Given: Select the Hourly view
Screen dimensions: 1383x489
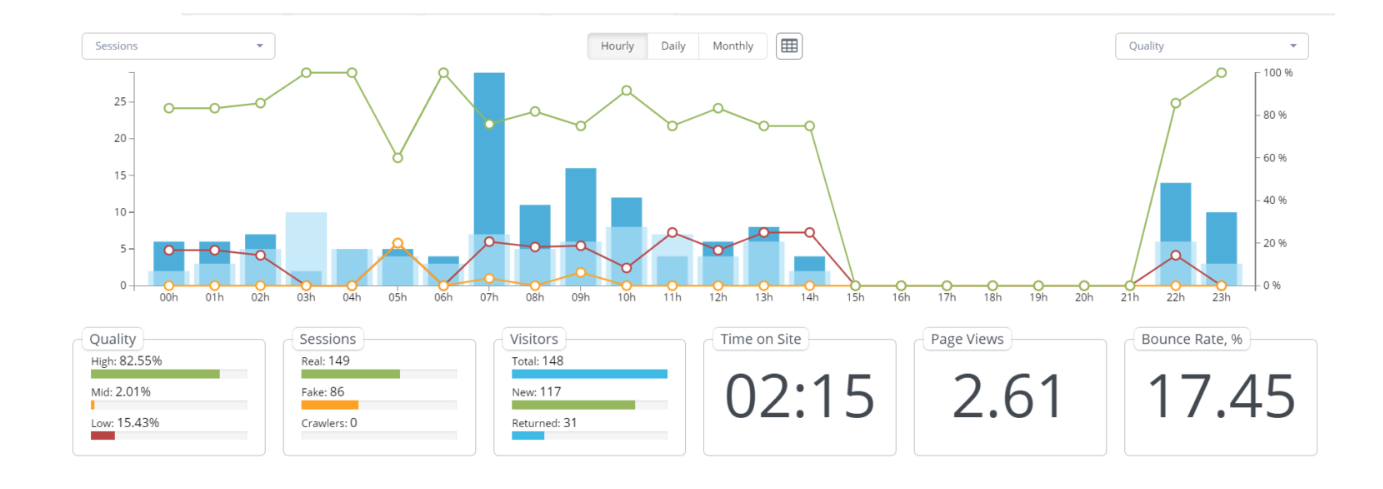Looking at the screenshot, I should coord(617,46).
